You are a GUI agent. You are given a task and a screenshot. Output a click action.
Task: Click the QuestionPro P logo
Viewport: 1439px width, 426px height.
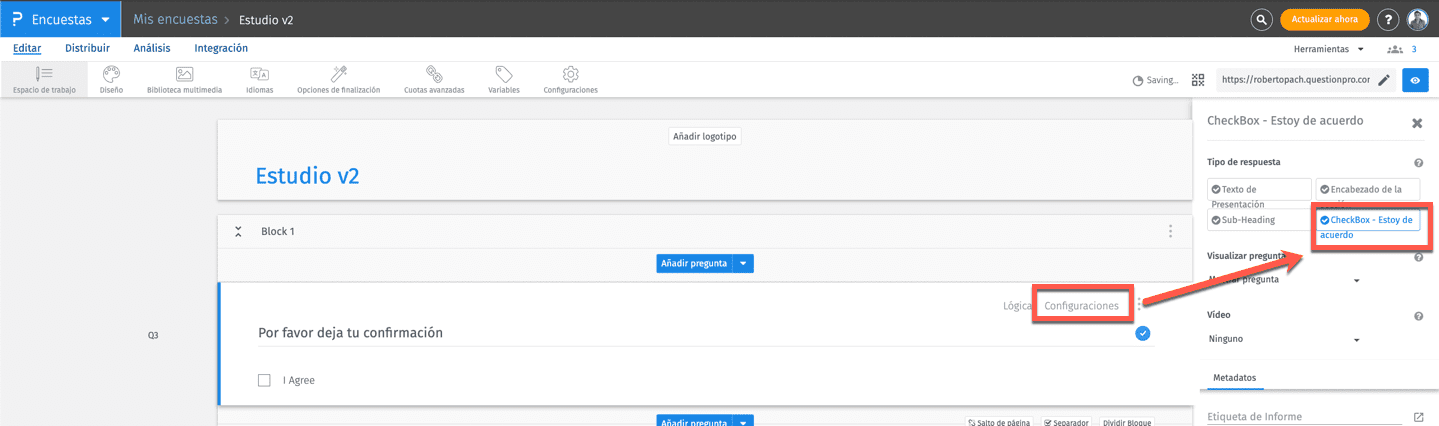tap(18, 19)
